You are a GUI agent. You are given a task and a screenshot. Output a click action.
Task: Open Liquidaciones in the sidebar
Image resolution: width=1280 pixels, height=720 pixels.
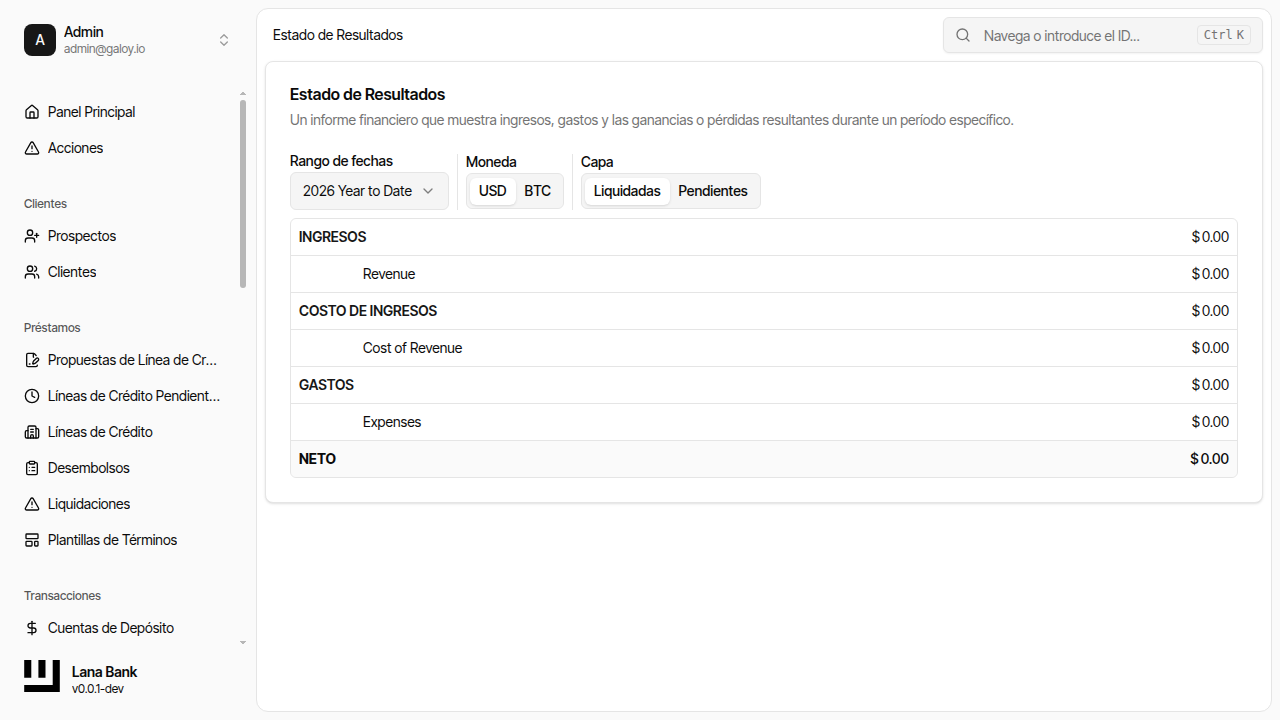pyautogui.click(x=89, y=504)
